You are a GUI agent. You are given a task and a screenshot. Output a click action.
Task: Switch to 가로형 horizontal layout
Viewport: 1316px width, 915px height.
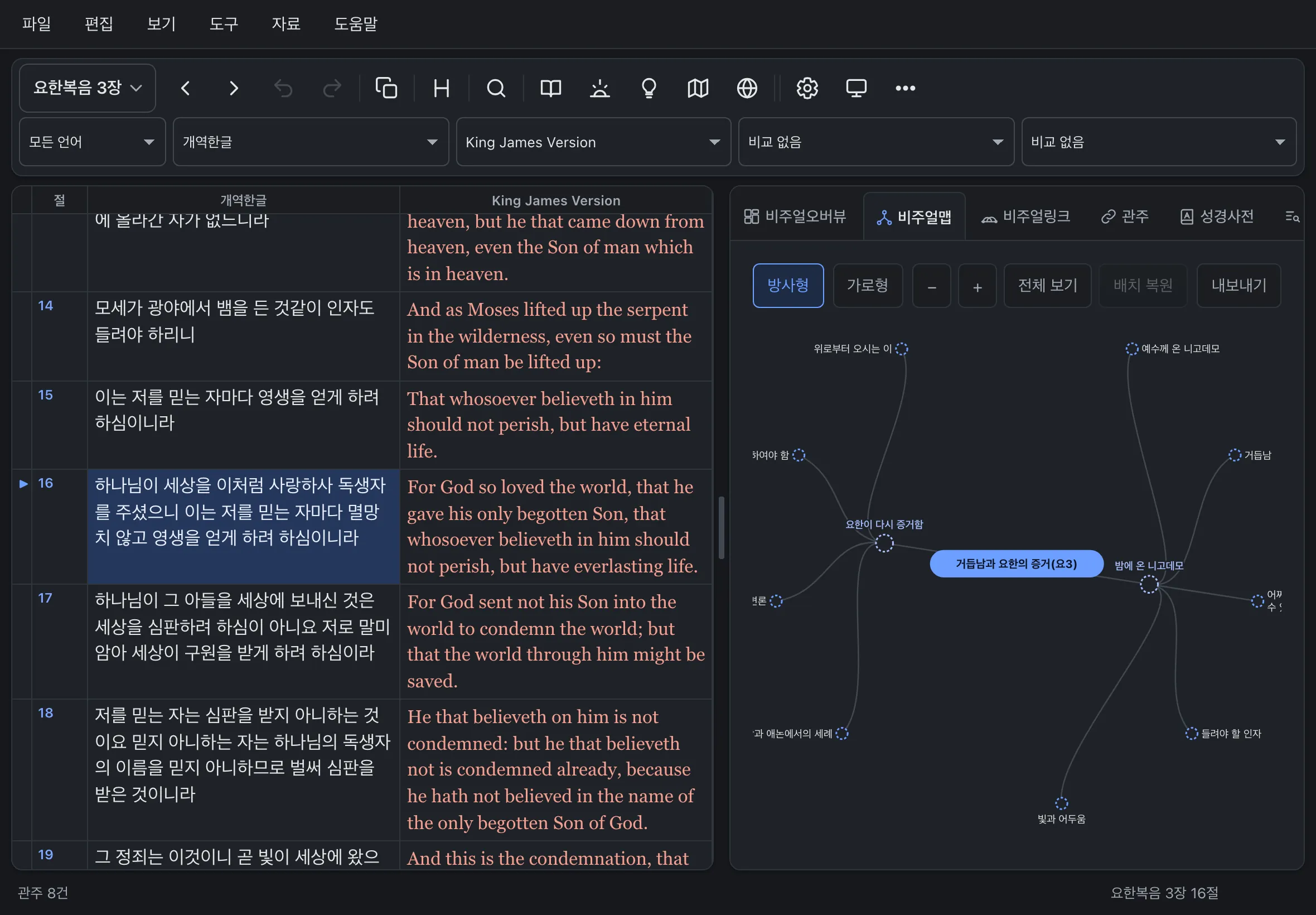[868, 286]
